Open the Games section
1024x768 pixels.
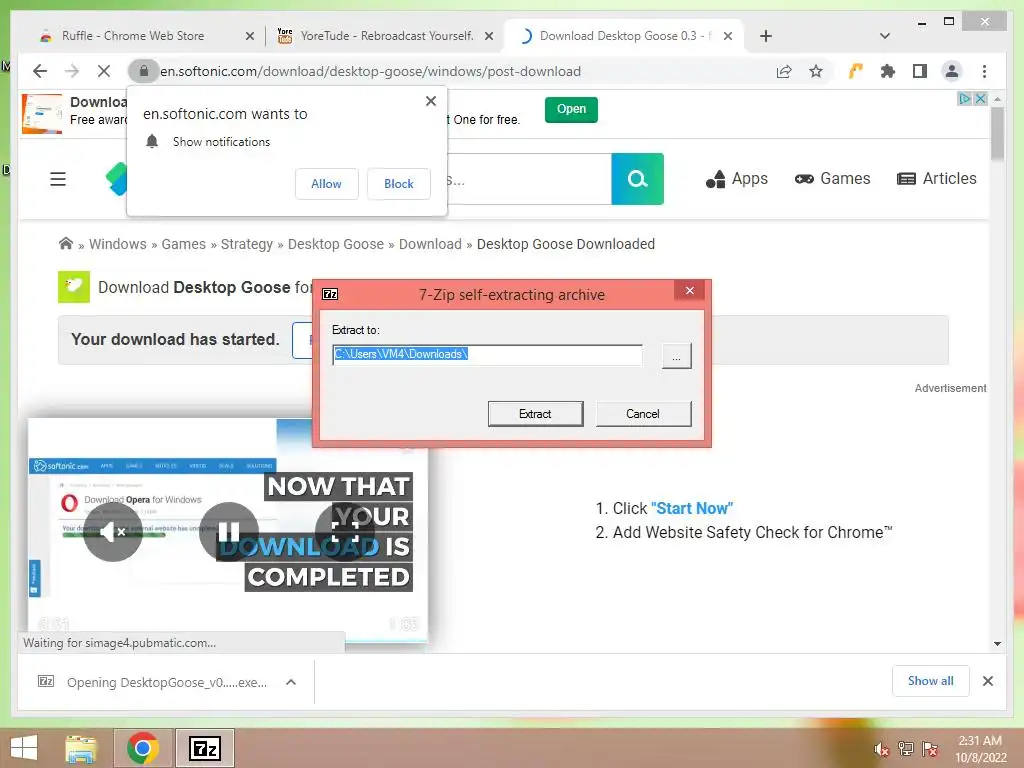[833, 179]
